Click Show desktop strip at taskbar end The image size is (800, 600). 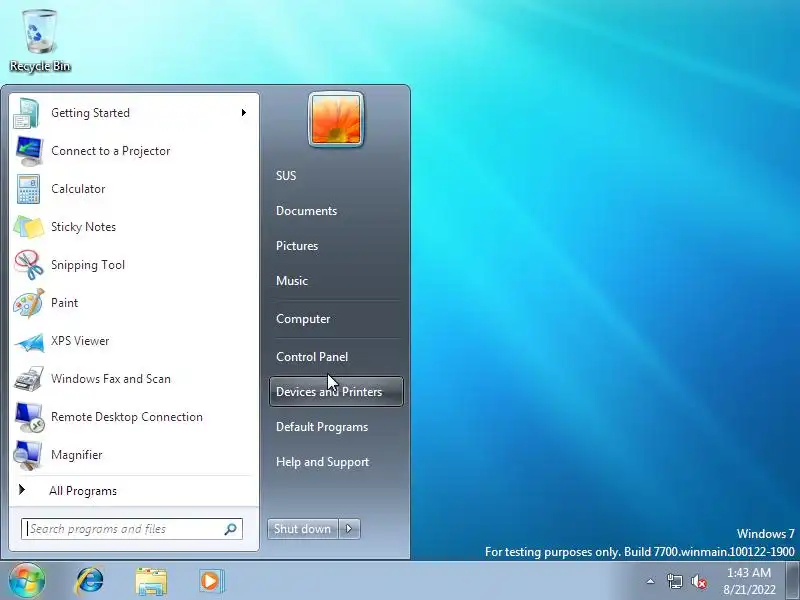792,581
